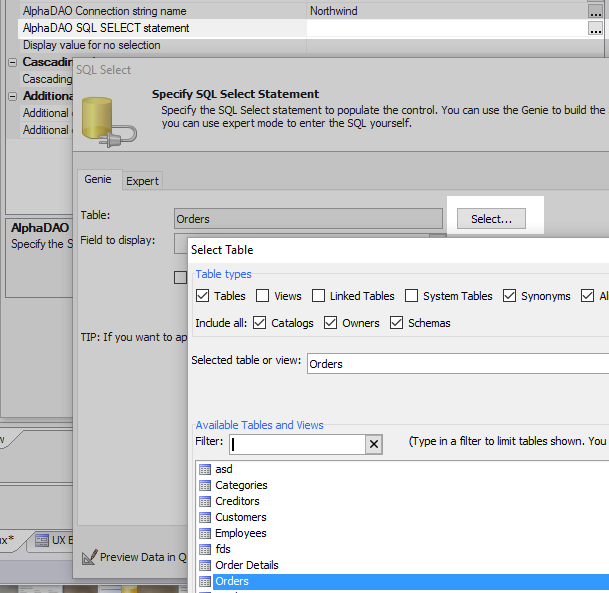This screenshot has width=609, height=593.
Task: Switch to the Expert tab
Action: pos(142,181)
